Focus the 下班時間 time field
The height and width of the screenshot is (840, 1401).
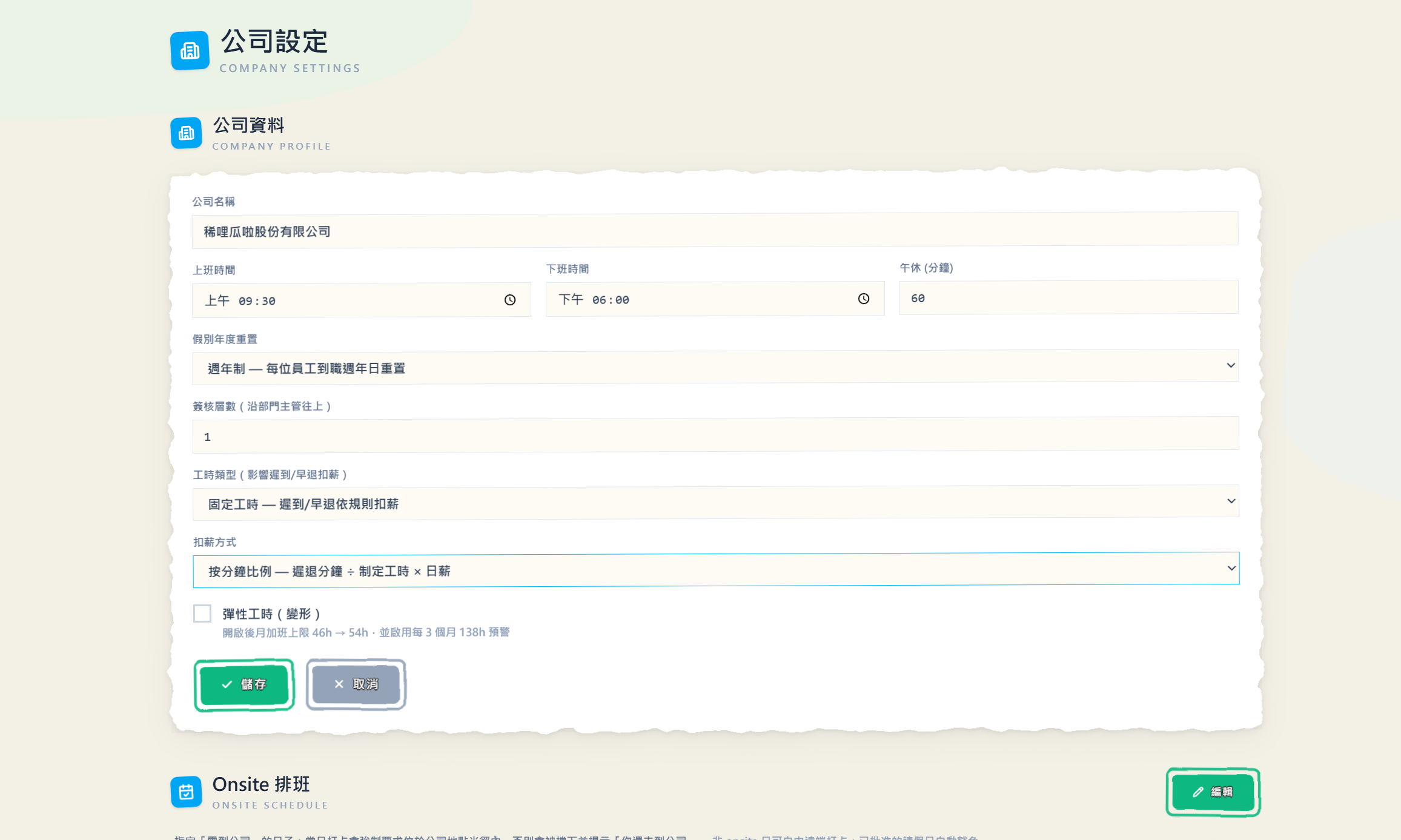tap(715, 299)
